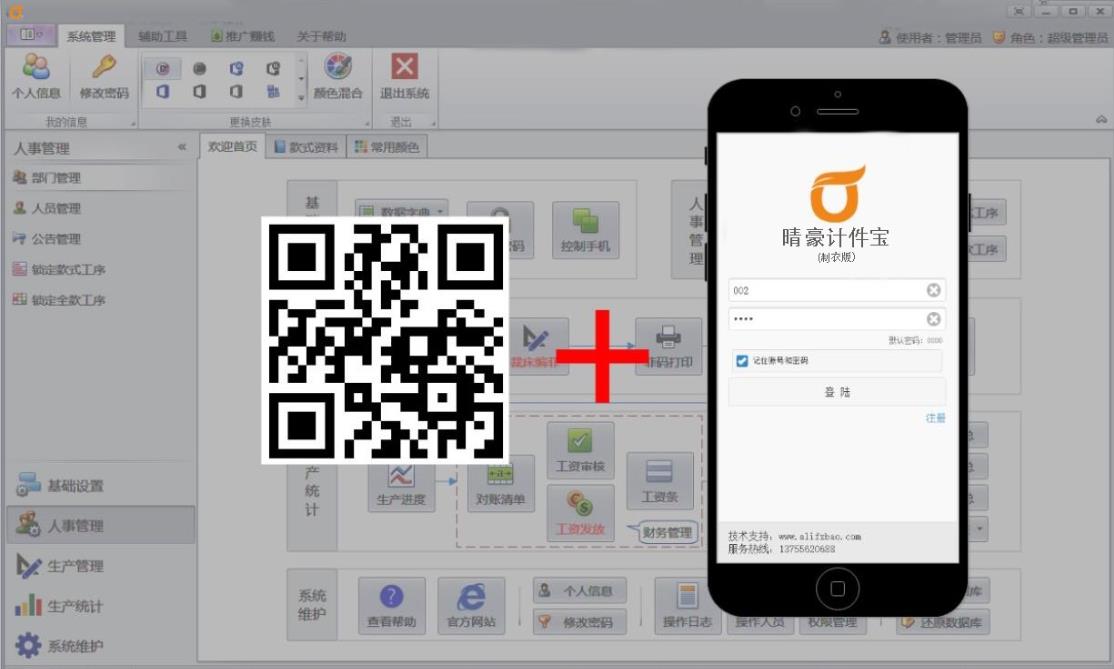Clear the 002 username field on phone
Screen dimensions: 1114x669
(934, 290)
